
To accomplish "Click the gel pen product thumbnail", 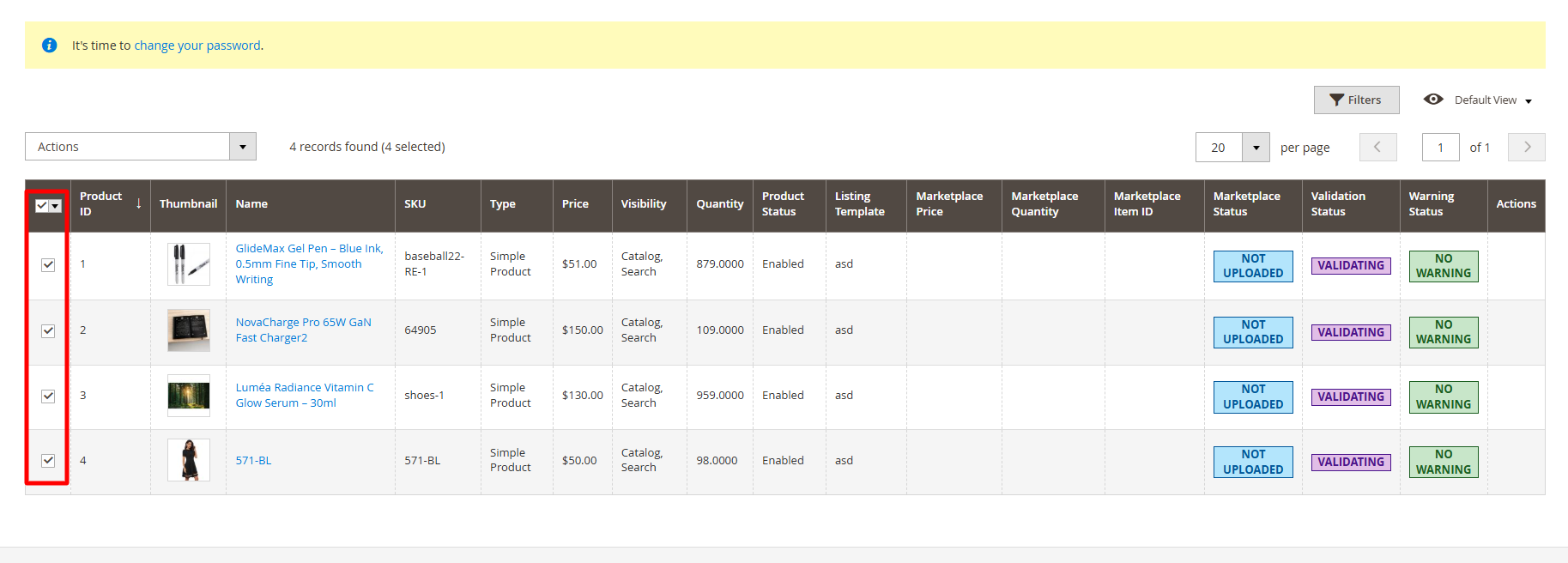I will click(189, 264).
